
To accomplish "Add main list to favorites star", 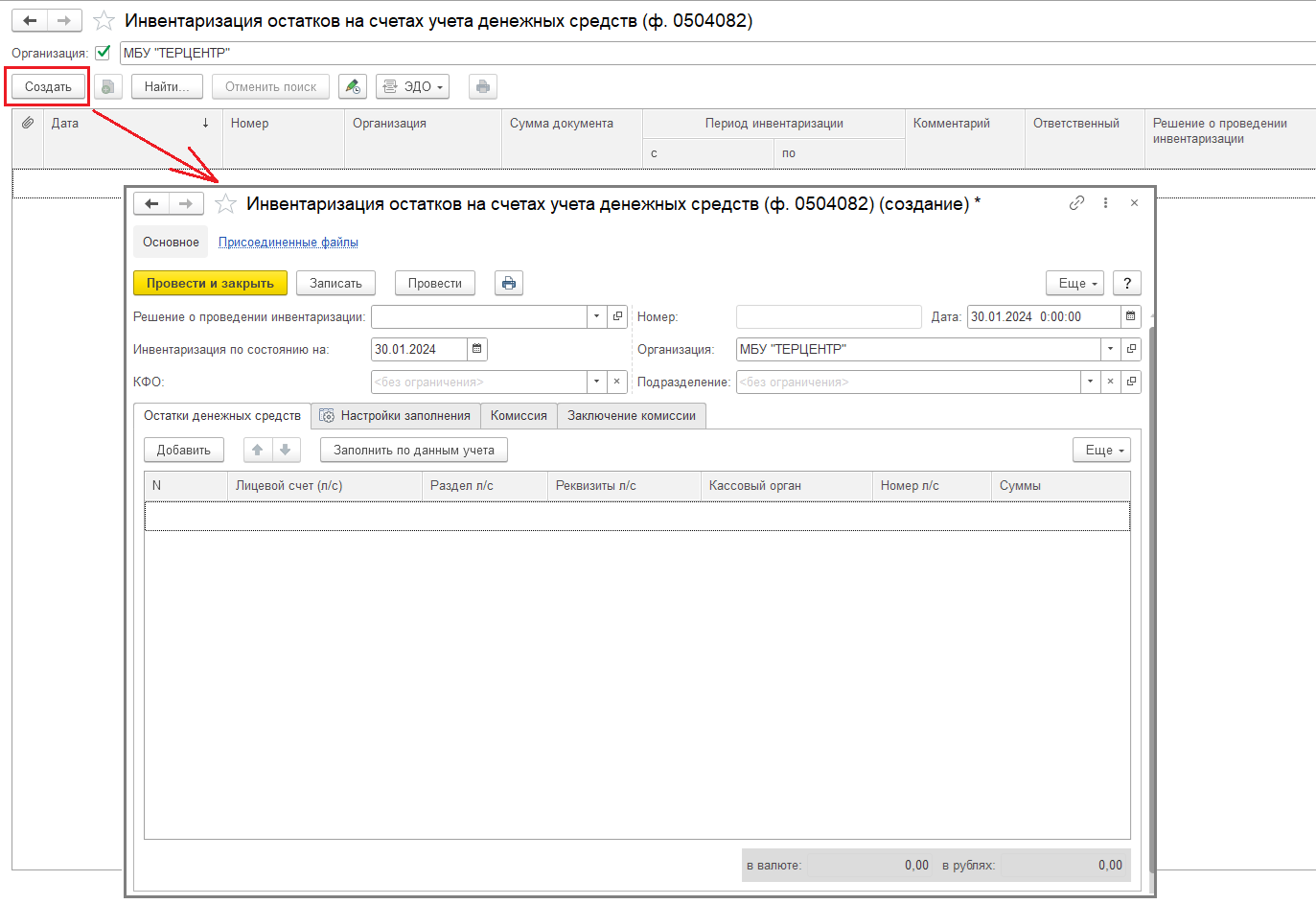I will click(x=104, y=20).
